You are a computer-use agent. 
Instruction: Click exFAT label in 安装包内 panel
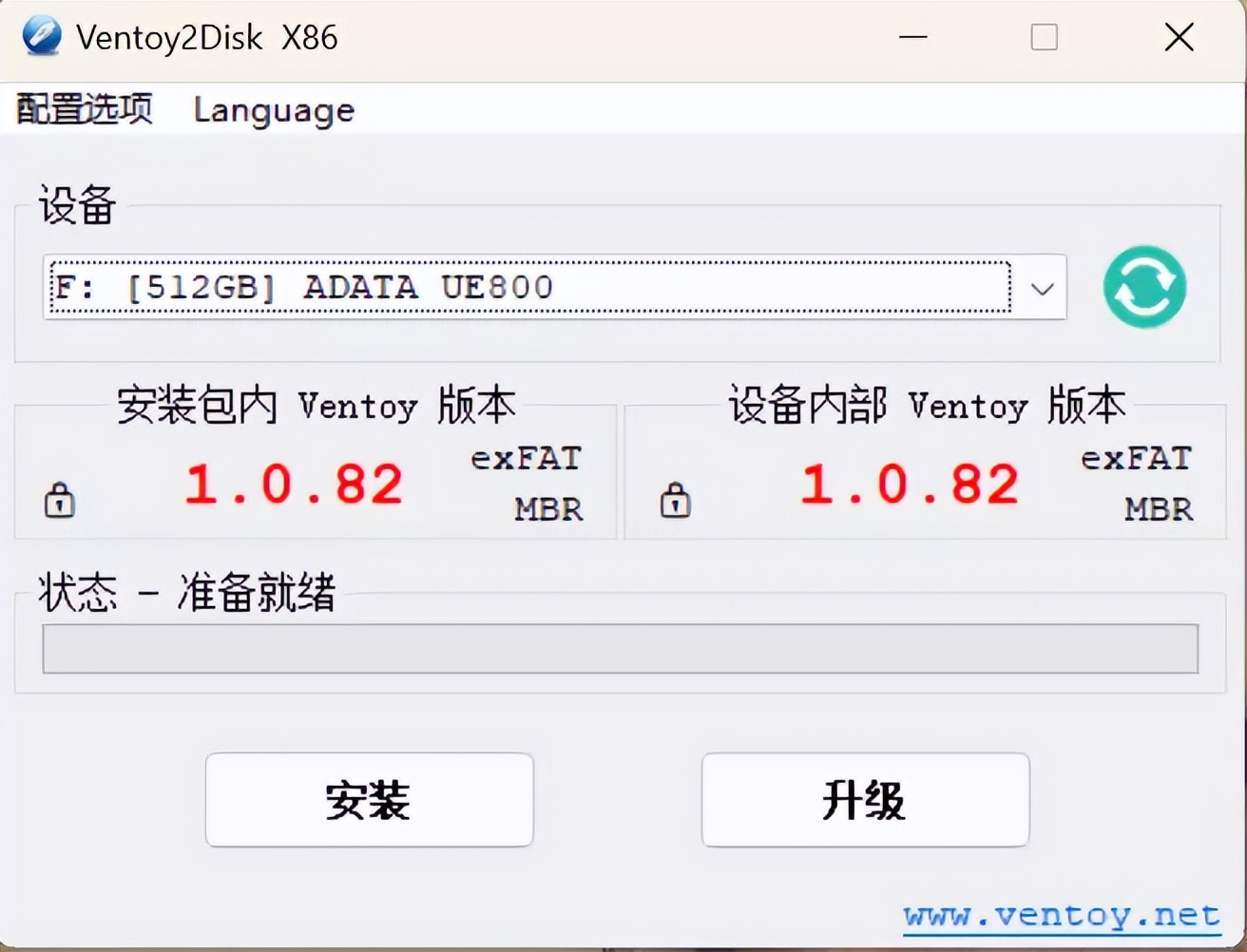pyautogui.click(x=526, y=459)
